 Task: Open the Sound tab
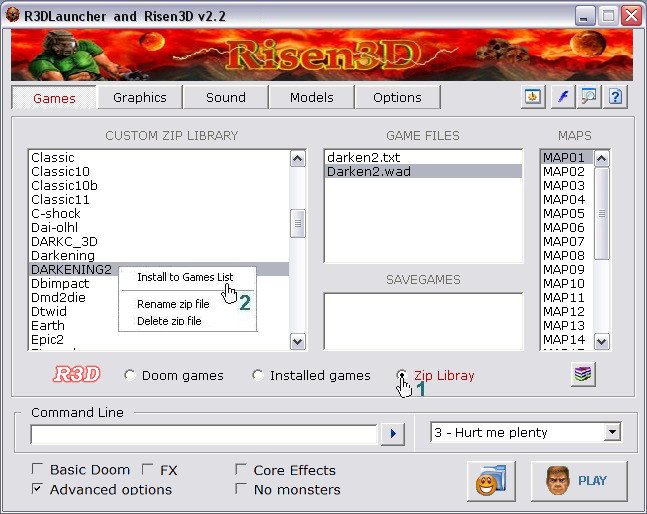[226, 97]
